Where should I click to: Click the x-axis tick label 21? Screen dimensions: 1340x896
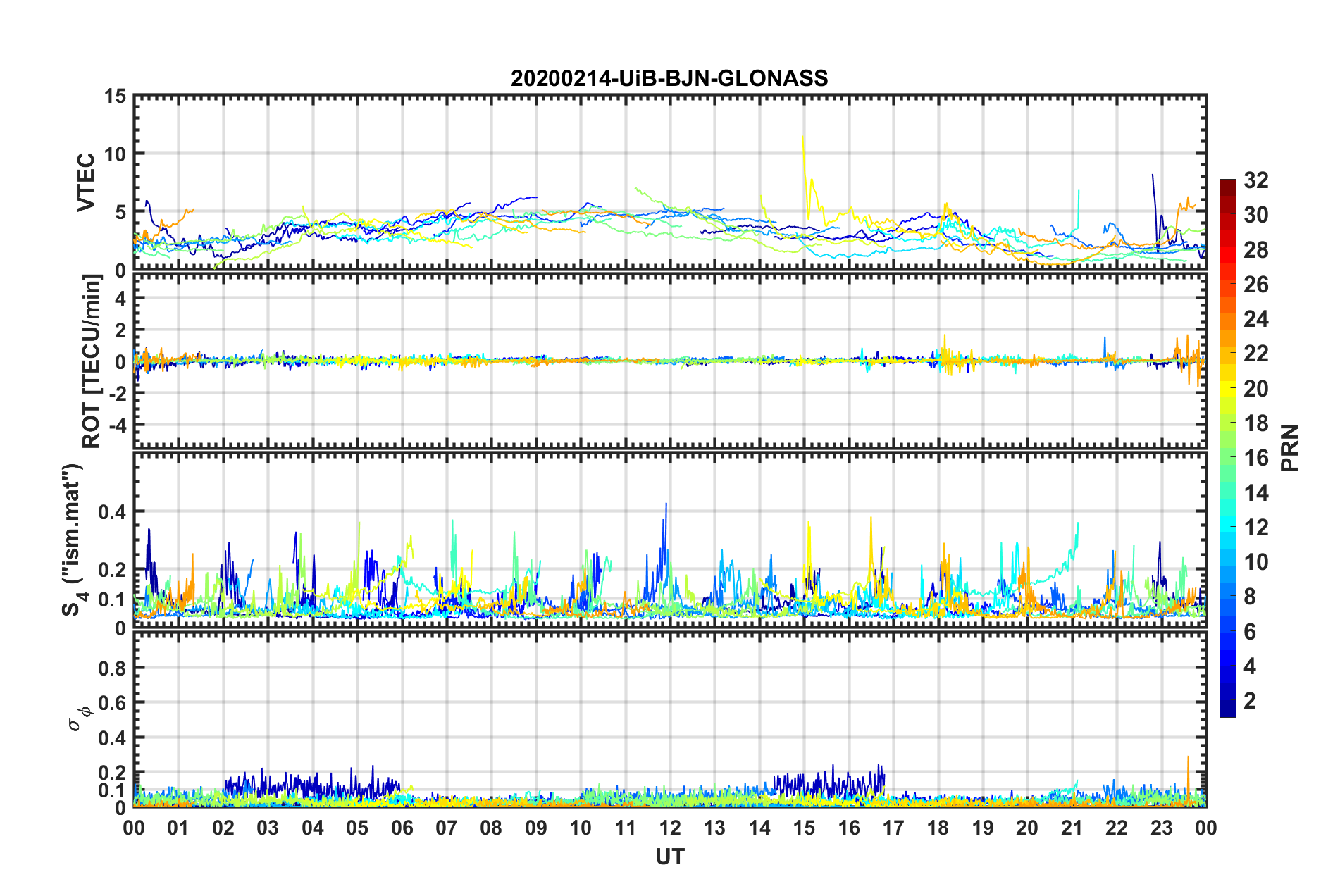tap(1072, 828)
